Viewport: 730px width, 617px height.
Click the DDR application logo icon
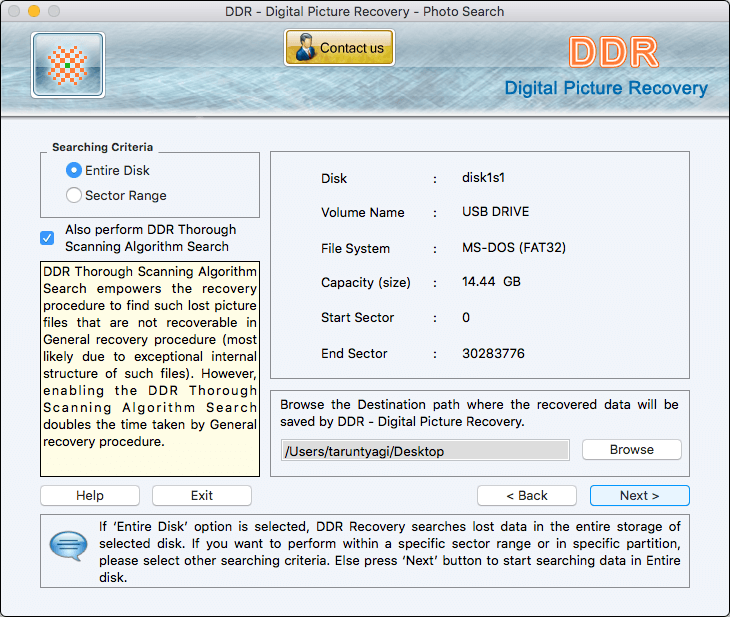coord(68,65)
